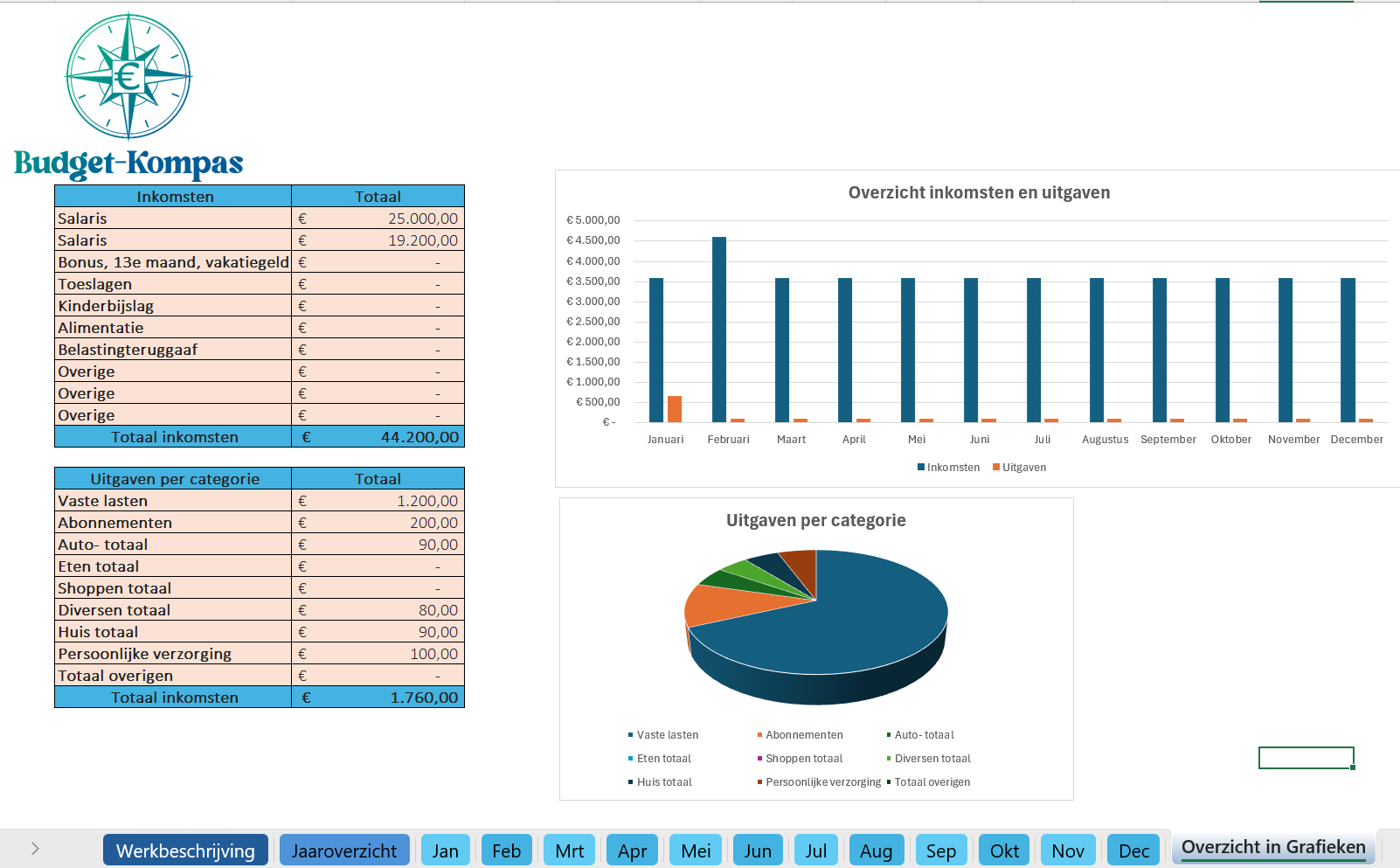
Task: Select the Totaal inkomsten 44.200,00 cell
Action: pyautogui.click(x=378, y=437)
